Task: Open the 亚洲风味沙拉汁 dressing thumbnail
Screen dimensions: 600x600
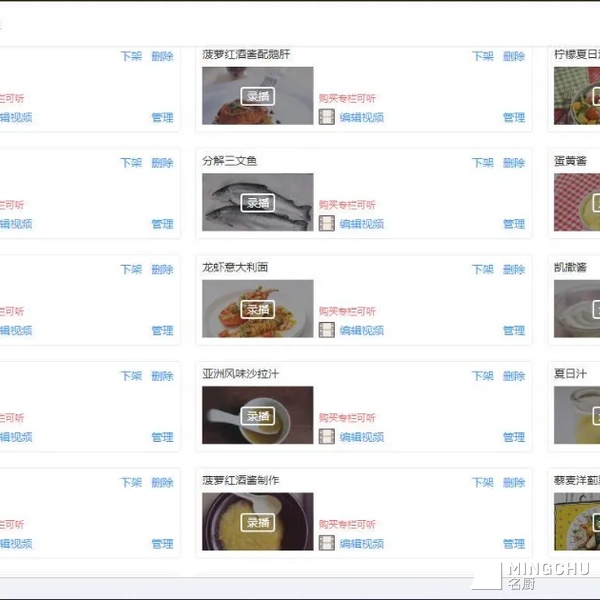Action: click(x=258, y=415)
